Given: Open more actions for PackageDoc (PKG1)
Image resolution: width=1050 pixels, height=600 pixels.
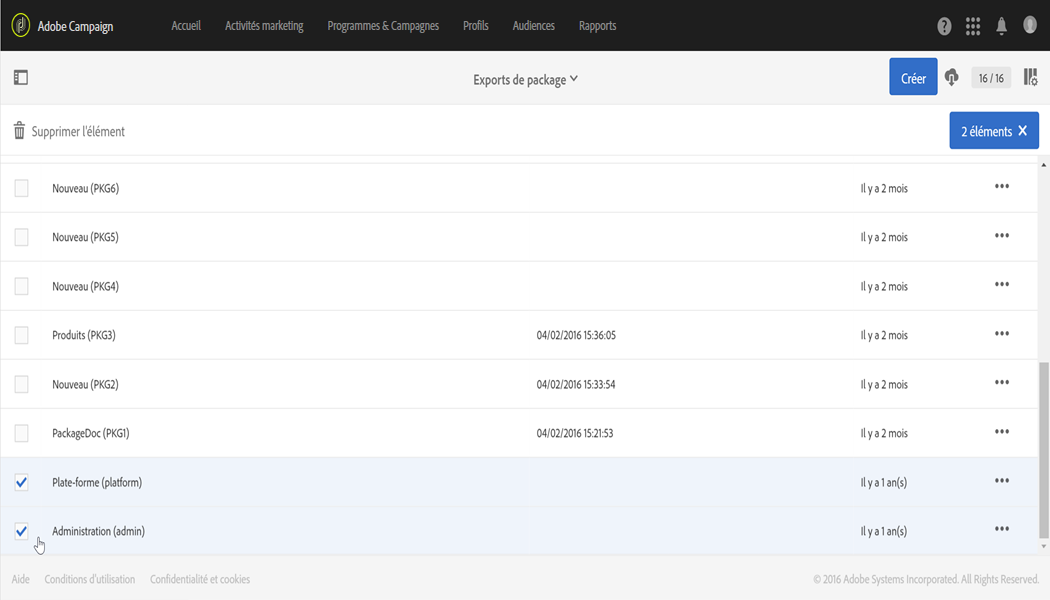Looking at the screenshot, I should point(1002,431).
